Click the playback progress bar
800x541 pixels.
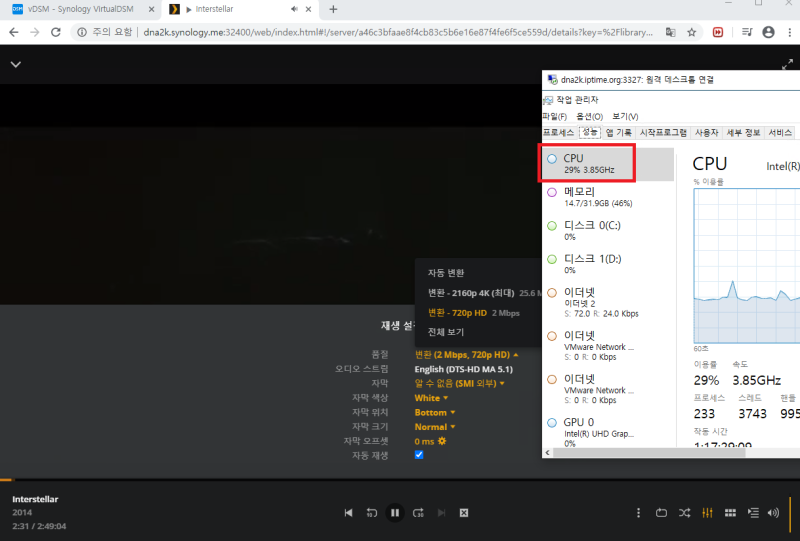click(x=400, y=480)
